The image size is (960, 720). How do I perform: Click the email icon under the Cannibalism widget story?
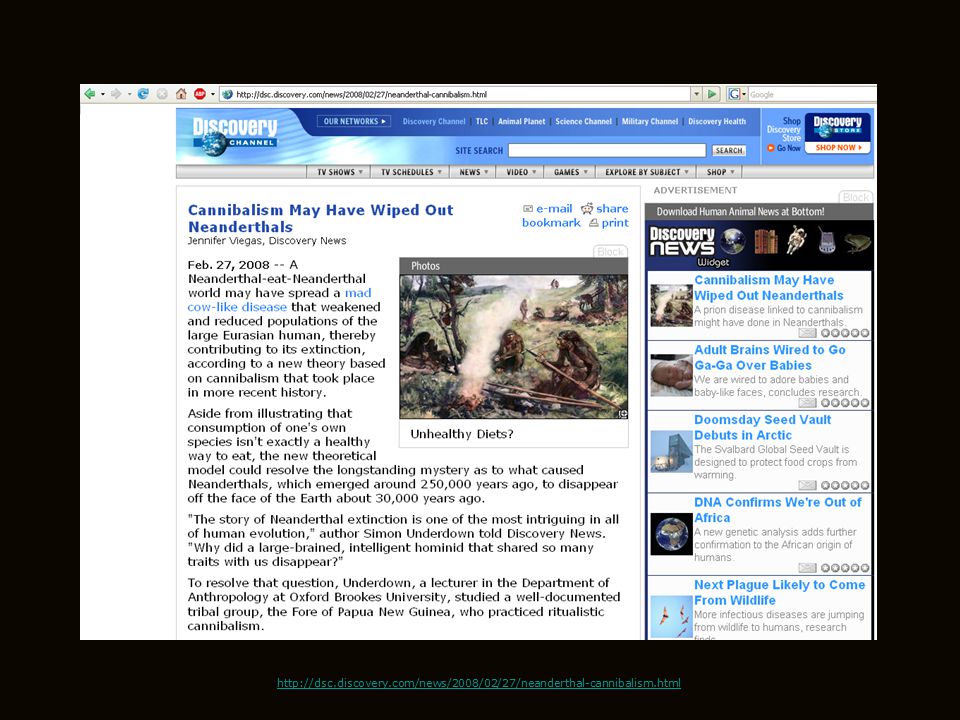tap(808, 333)
